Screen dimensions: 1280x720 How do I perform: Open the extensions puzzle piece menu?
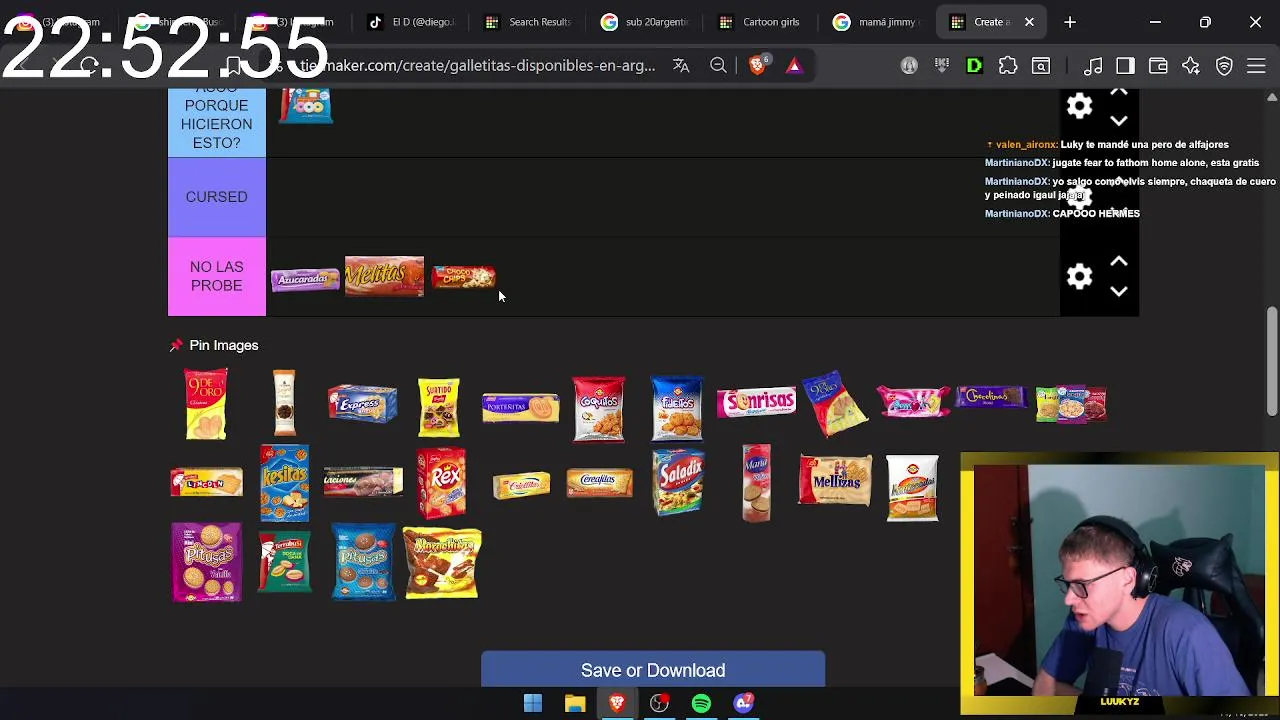coord(1008,66)
